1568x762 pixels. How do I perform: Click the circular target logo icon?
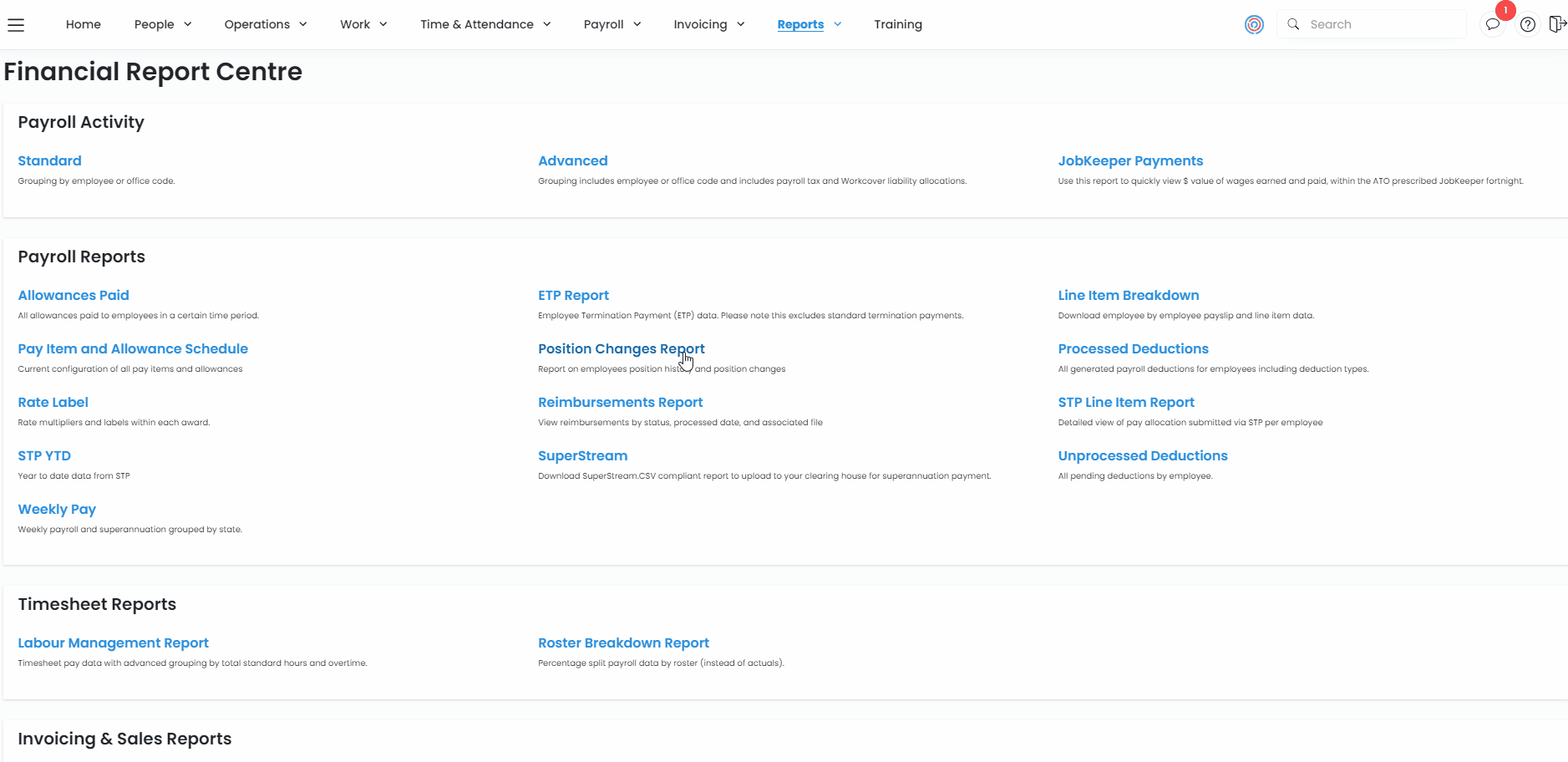(x=1254, y=25)
